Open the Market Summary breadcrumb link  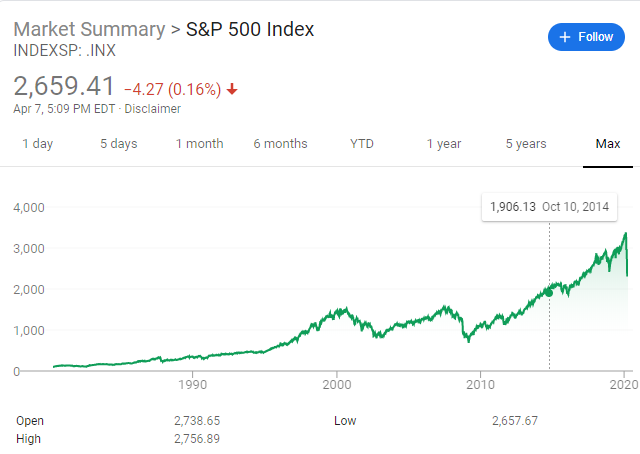pos(88,29)
